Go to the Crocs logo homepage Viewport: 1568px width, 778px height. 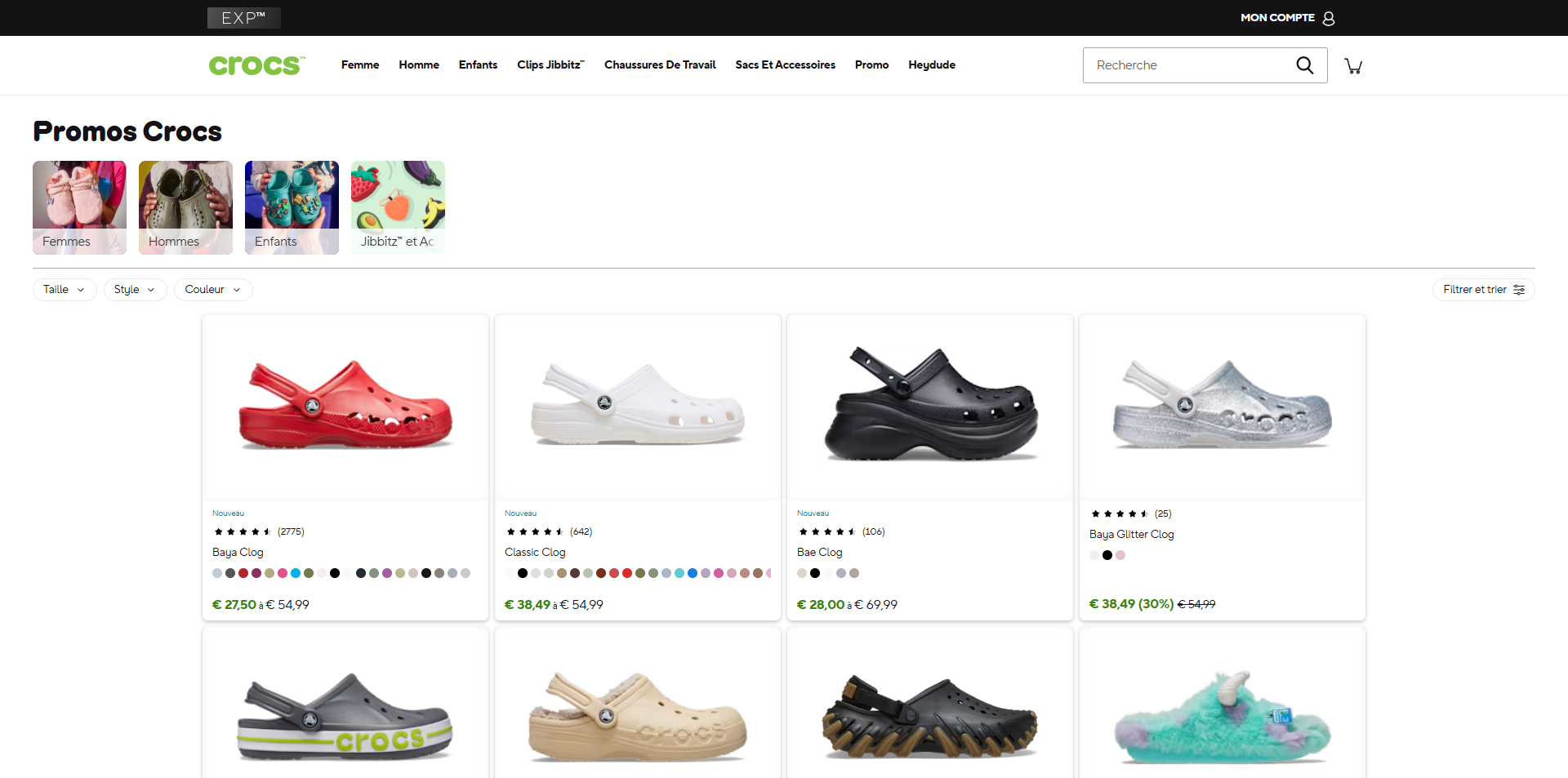[256, 65]
